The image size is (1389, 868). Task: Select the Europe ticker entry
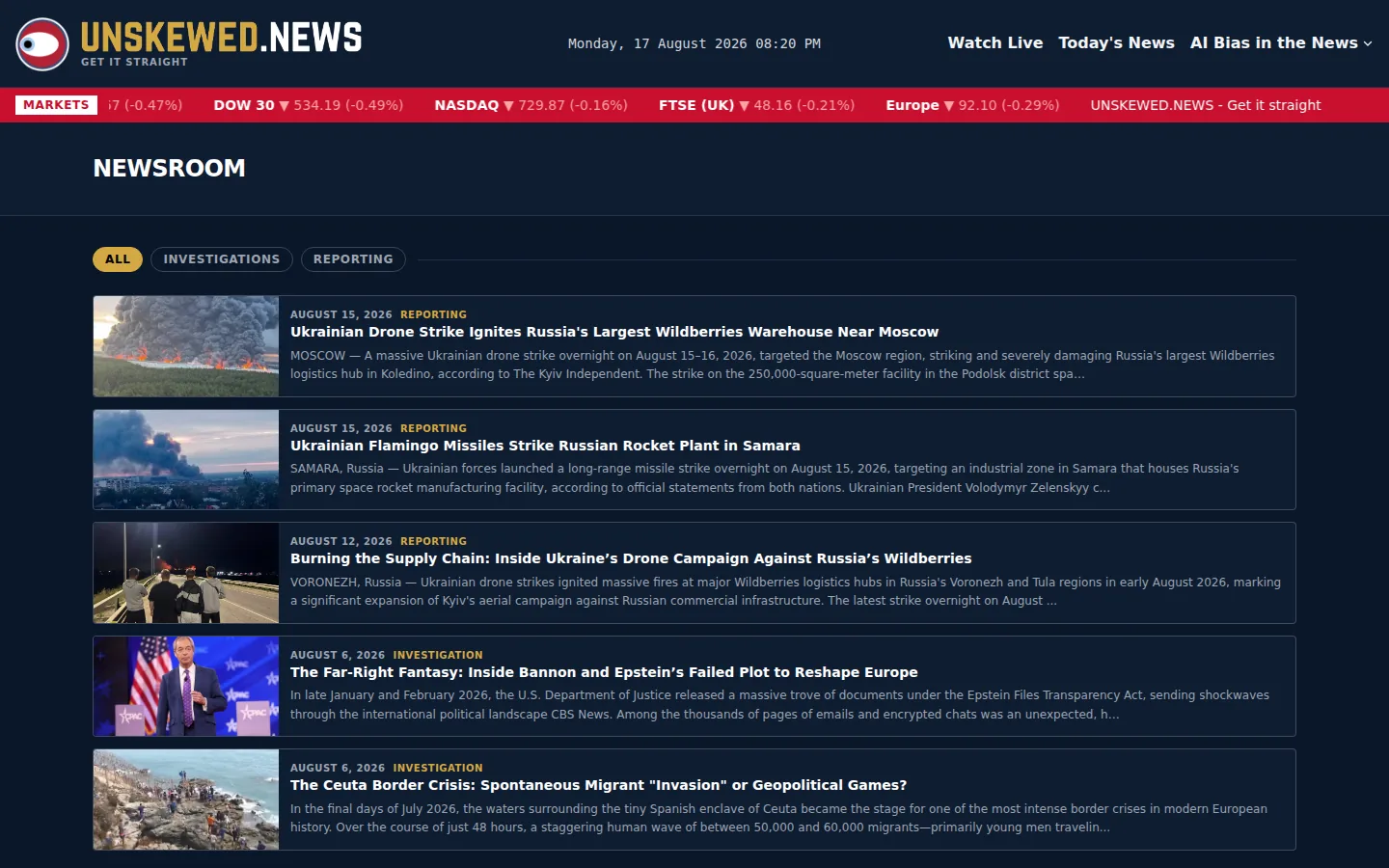[972, 105]
